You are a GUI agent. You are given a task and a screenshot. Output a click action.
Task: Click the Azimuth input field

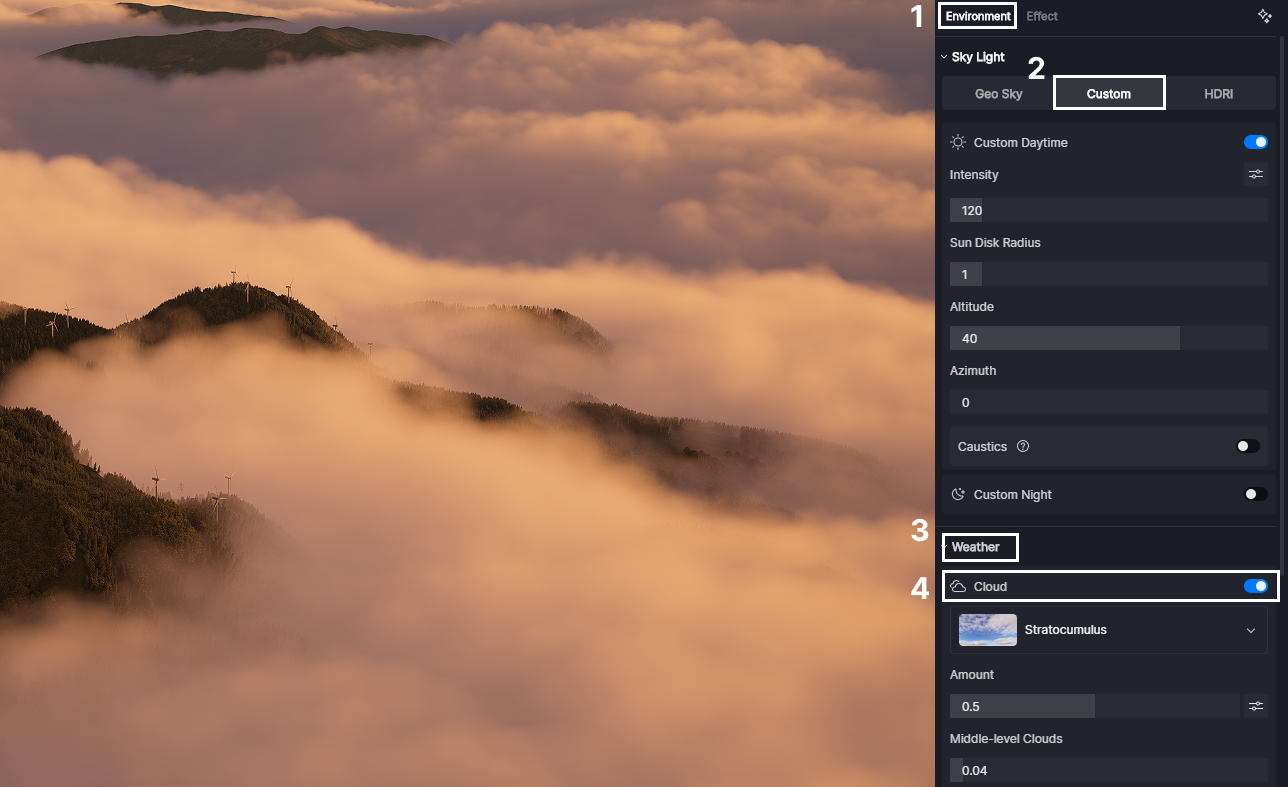click(x=1108, y=402)
